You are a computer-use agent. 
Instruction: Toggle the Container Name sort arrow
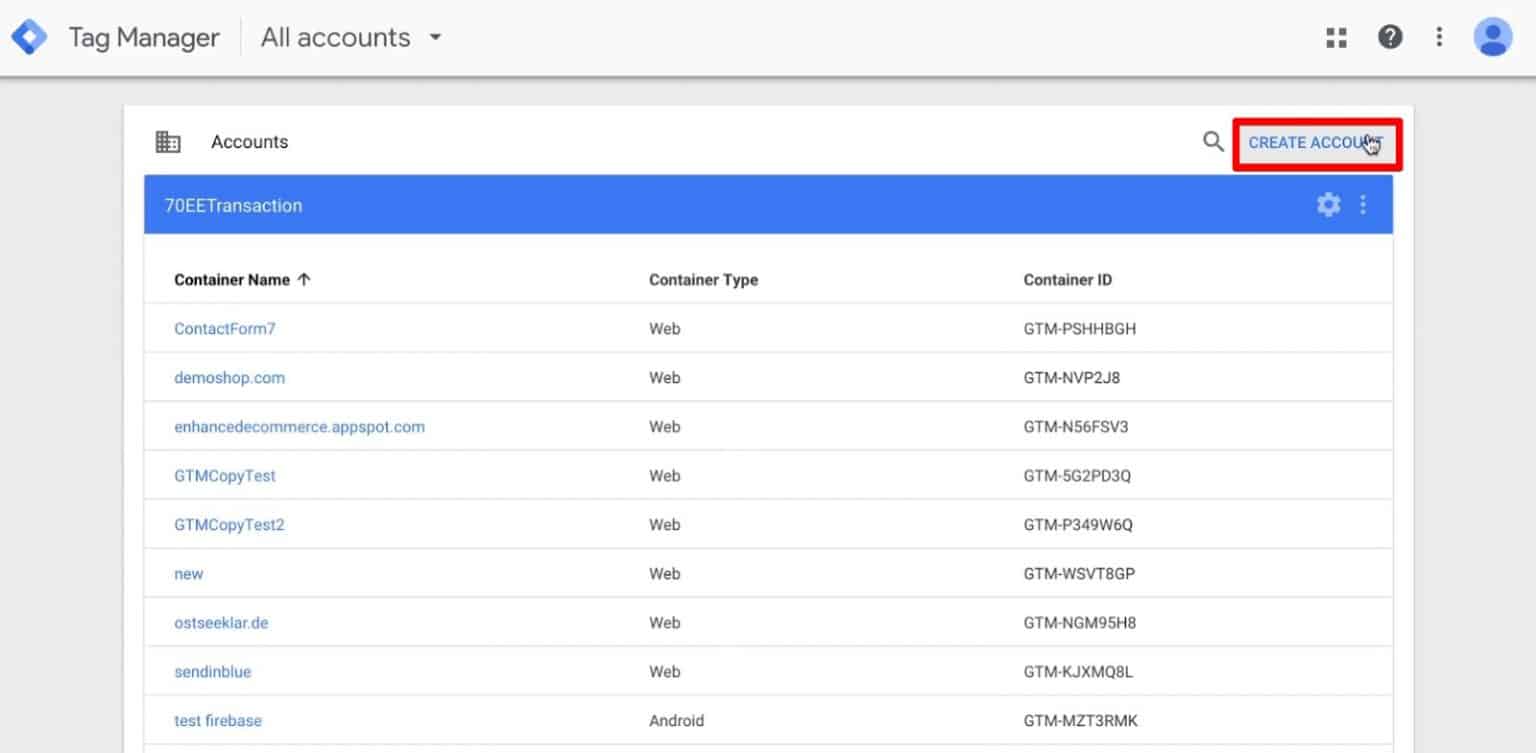(x=305, y=279)
